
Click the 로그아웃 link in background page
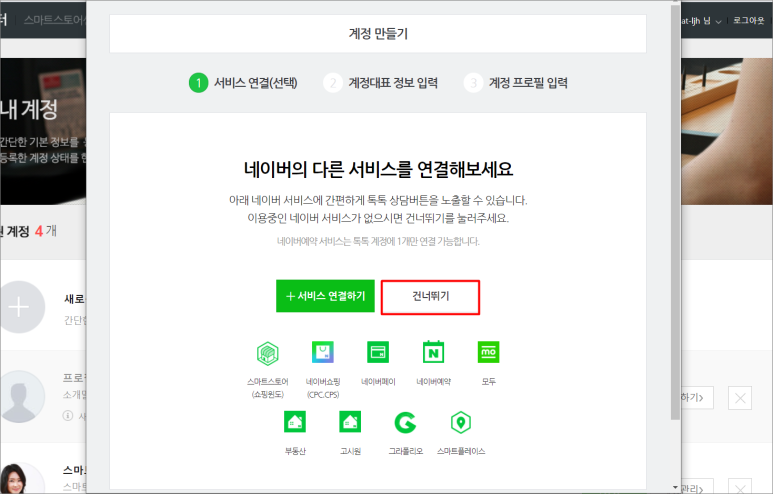(x=748, y=20)
